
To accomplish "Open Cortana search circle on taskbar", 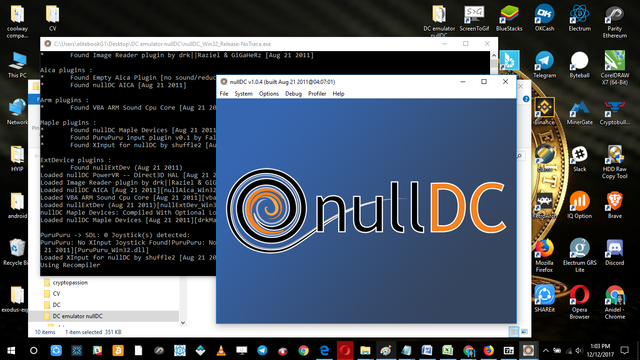I will (x=34, y=351).
